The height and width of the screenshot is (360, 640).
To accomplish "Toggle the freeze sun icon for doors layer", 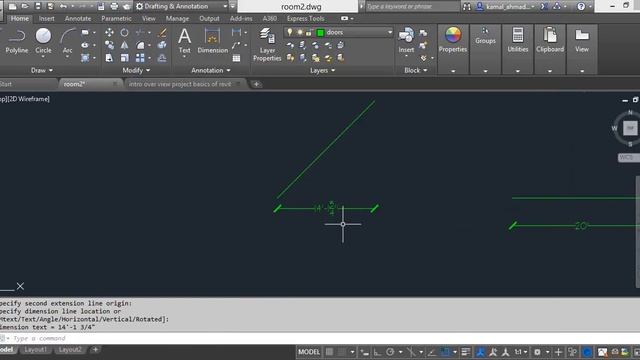I will pos(300,32).
